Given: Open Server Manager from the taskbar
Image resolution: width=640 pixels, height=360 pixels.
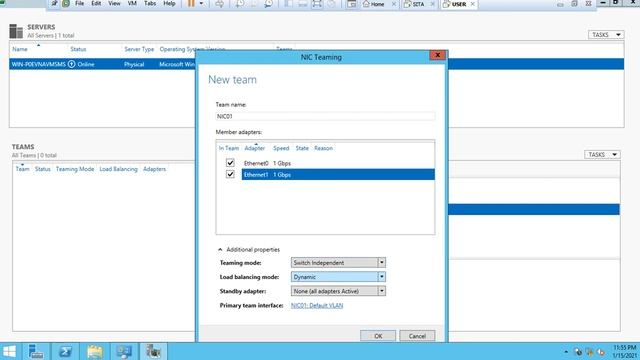Looking at the screenshot, I should [36, 351].
